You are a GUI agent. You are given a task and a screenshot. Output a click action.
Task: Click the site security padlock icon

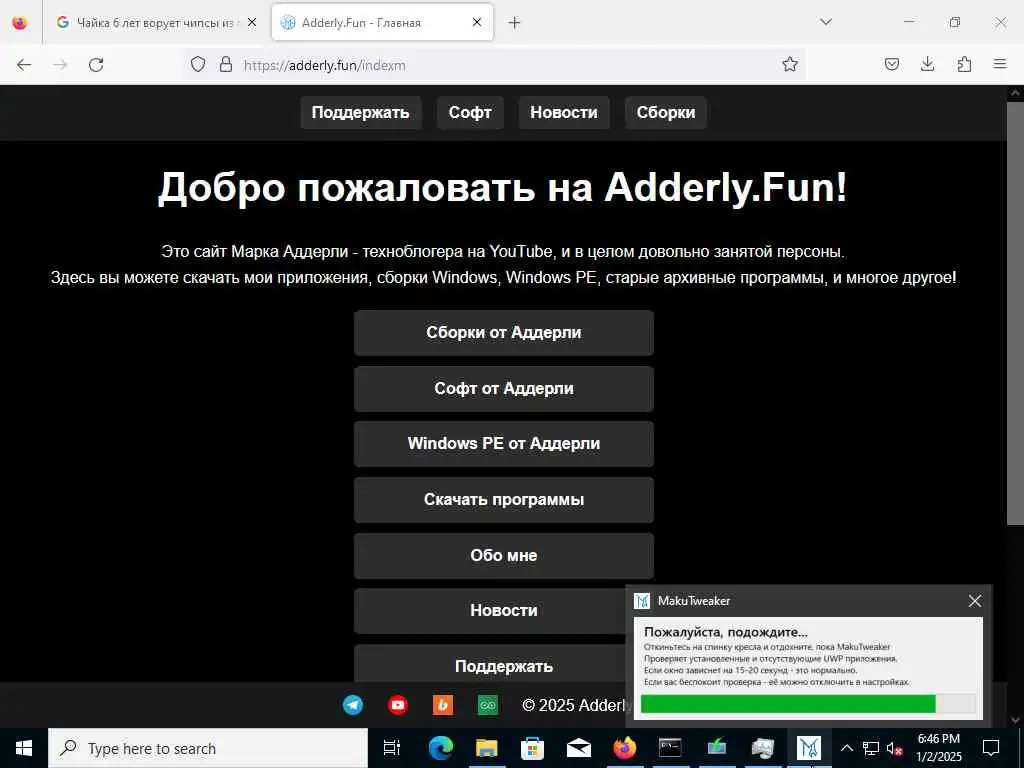(226, 65)
